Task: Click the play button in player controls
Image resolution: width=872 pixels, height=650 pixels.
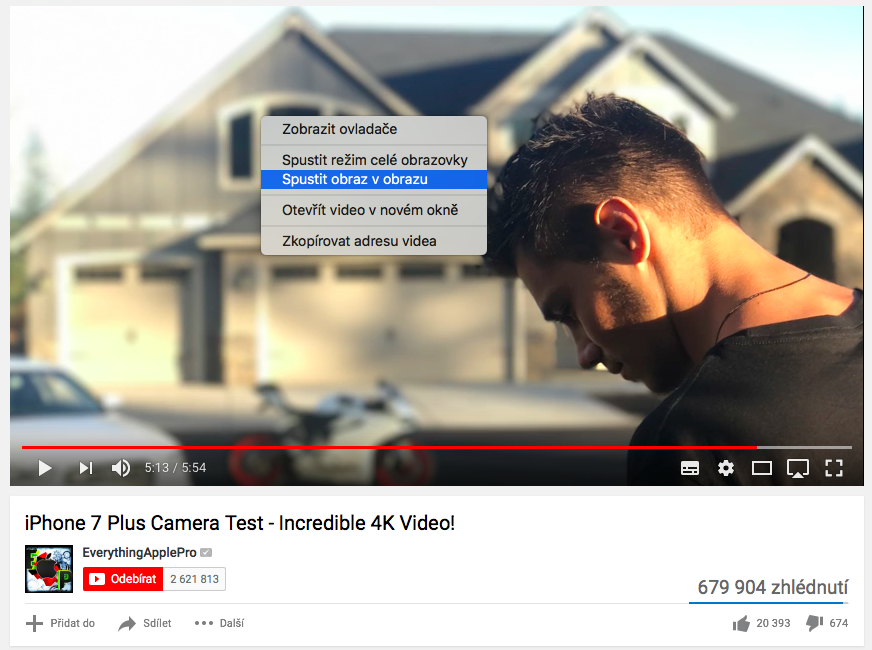Action: click(x=45, y=468)
